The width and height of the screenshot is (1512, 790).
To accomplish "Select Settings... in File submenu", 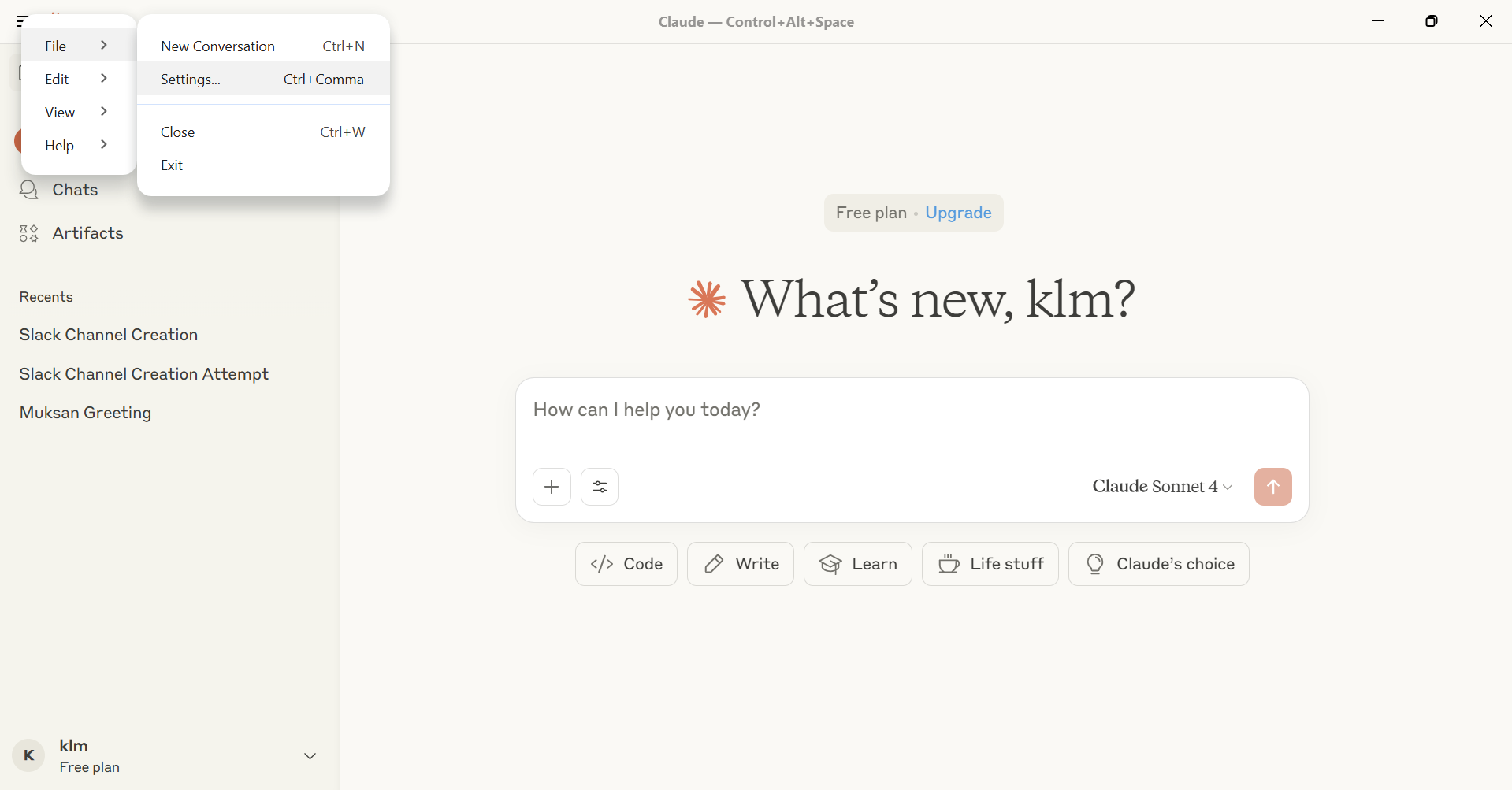I will point(263,79).
